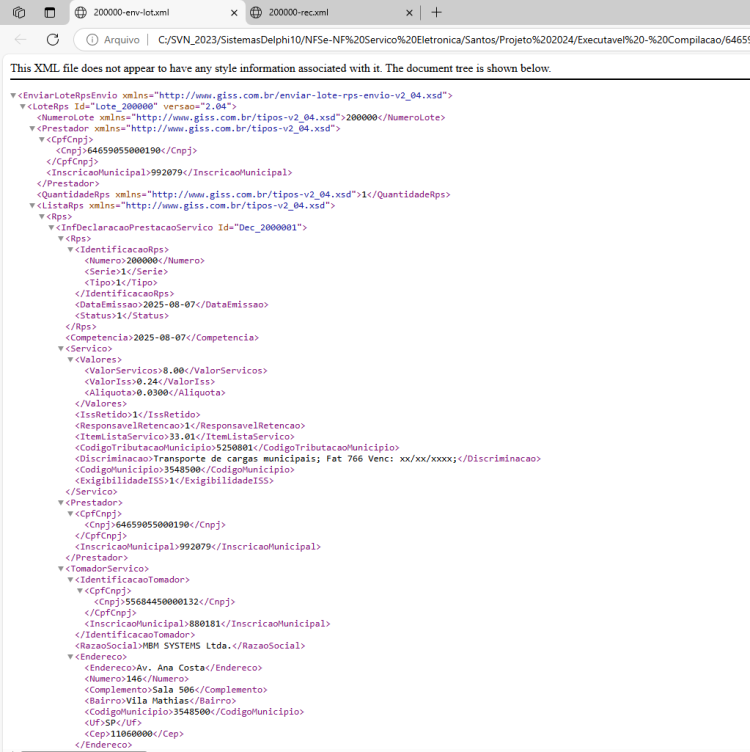The image size is (750, 752).
Task: Collapse the Valores node
Action: click(x=70, y=360)
